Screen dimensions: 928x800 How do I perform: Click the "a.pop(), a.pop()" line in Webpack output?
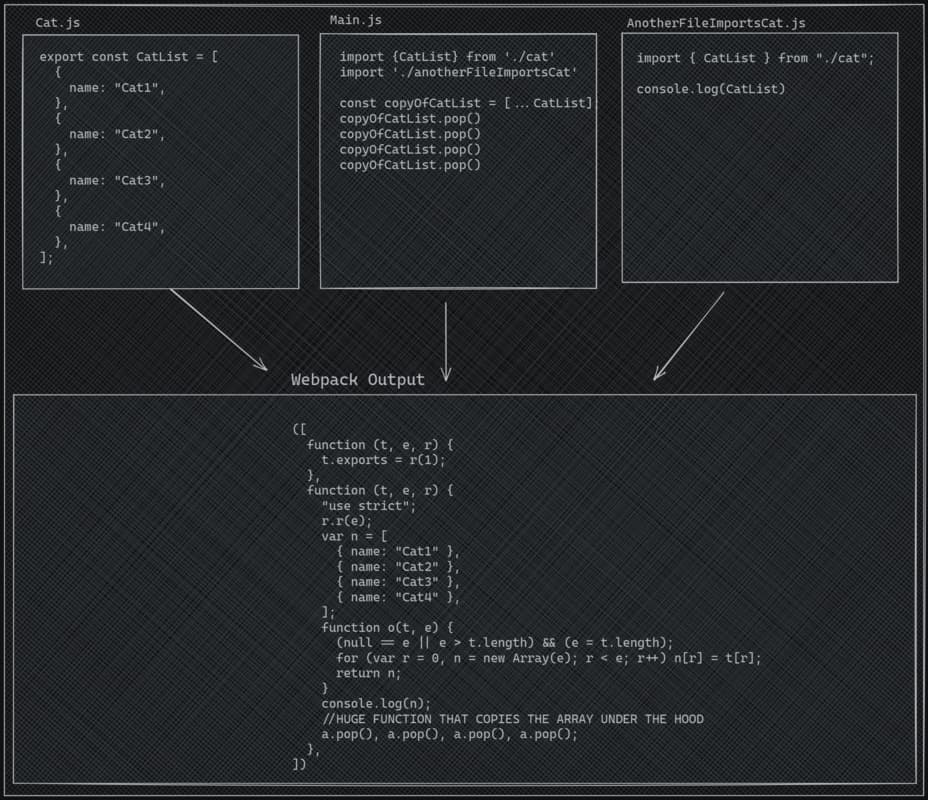tap(449, 734)
